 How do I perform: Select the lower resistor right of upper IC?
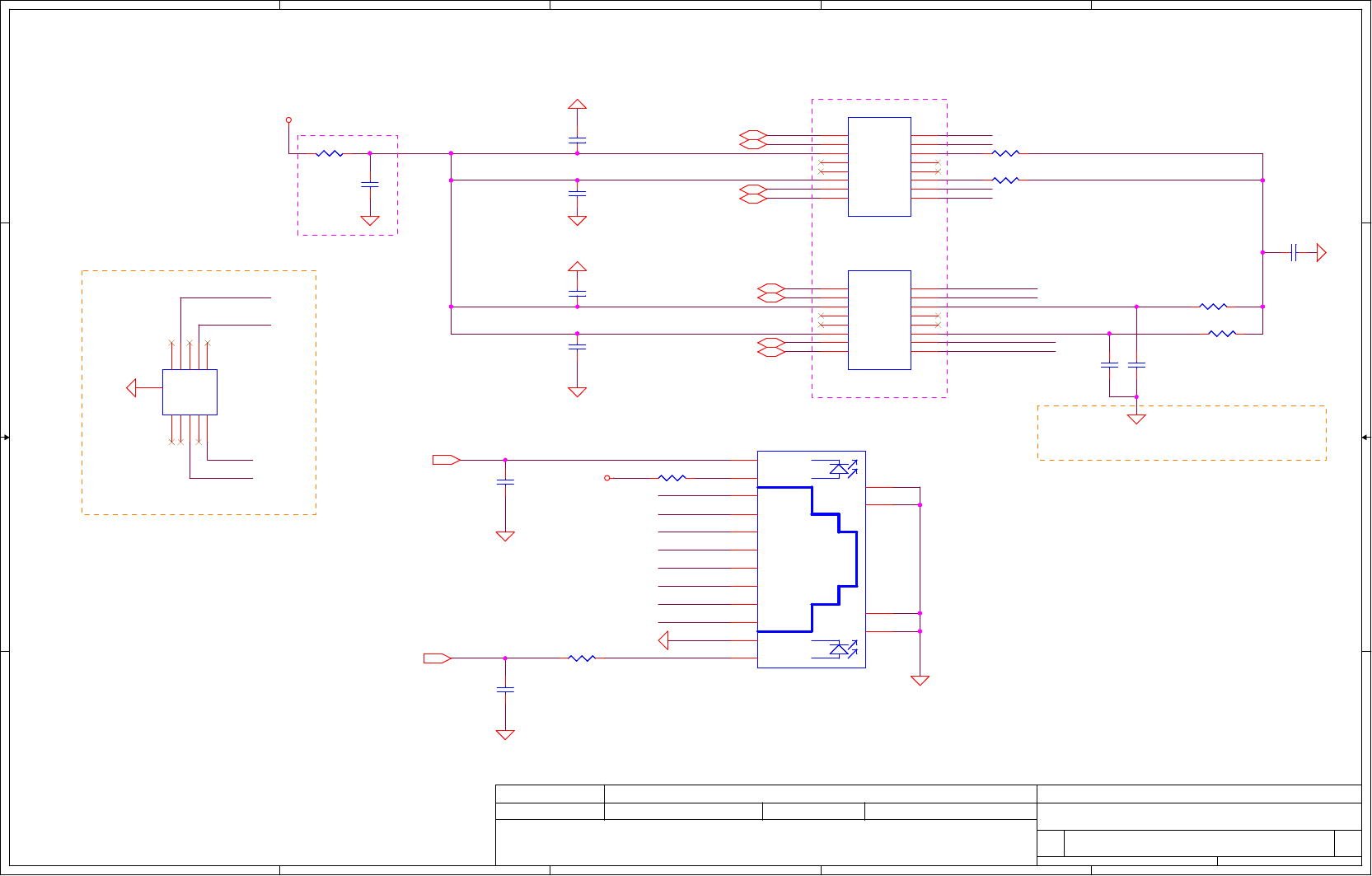(1005, 180)
